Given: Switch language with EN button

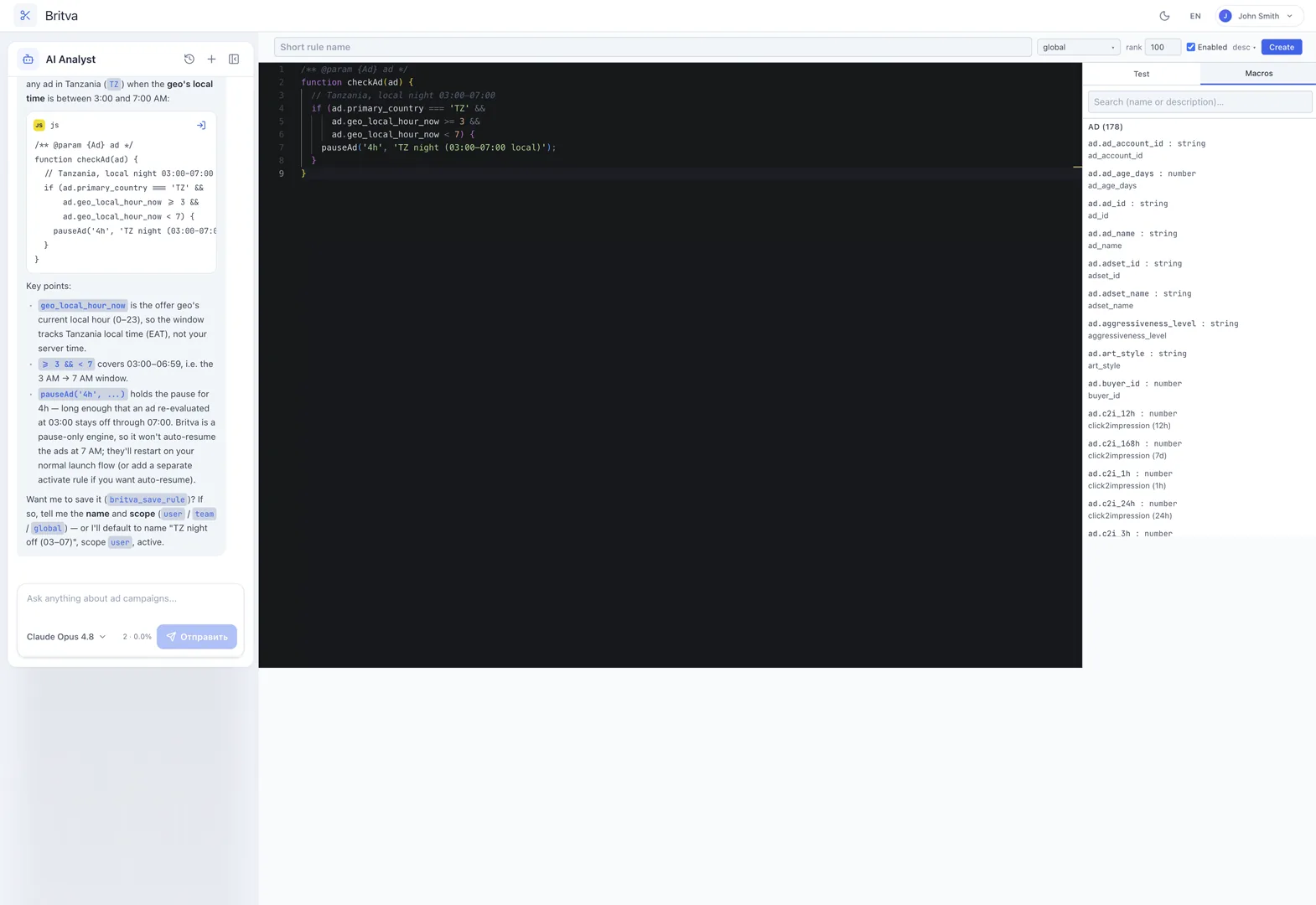Looking at the screenshot, I should coord(1195,16).
